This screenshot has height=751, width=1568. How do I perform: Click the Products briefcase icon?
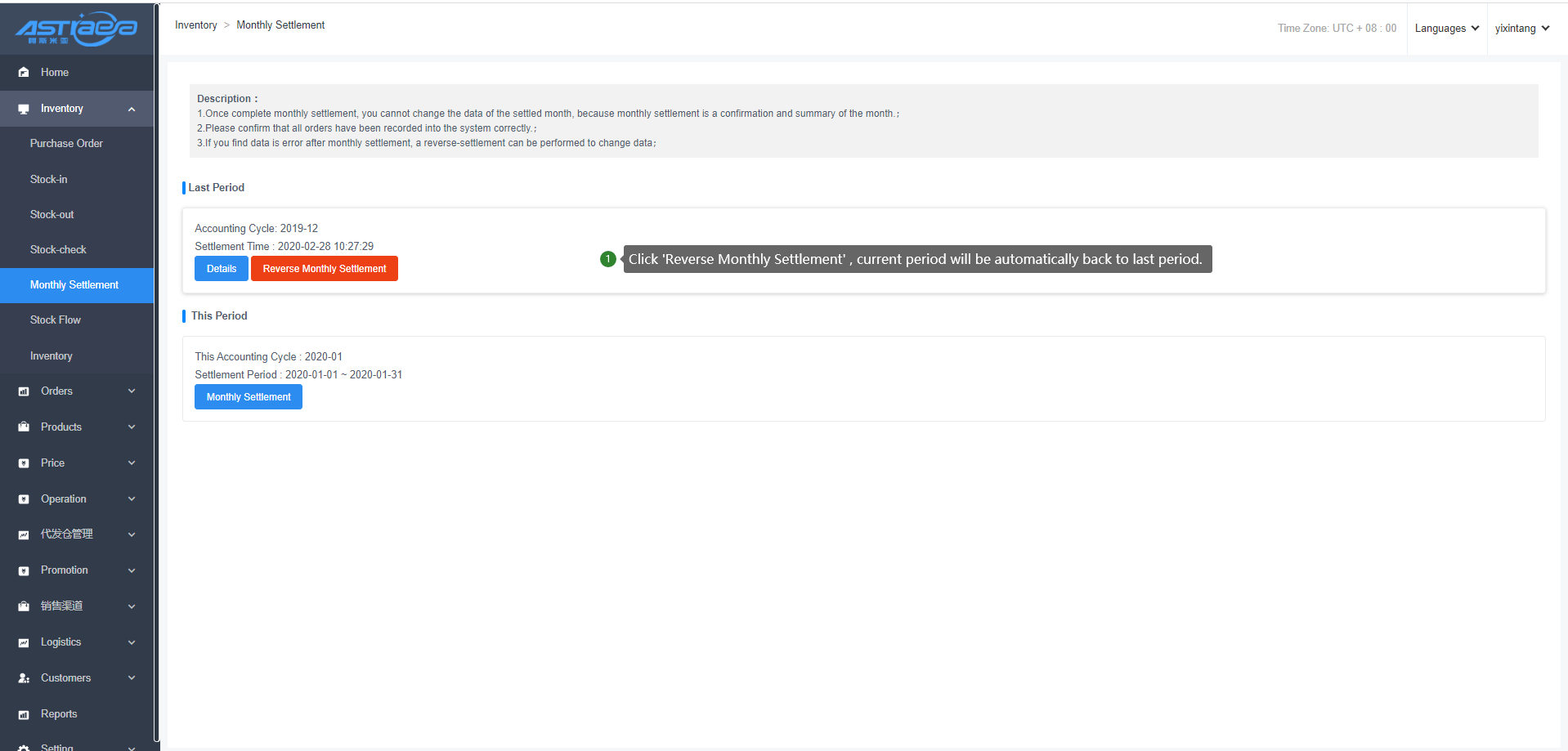pos(24,427)
